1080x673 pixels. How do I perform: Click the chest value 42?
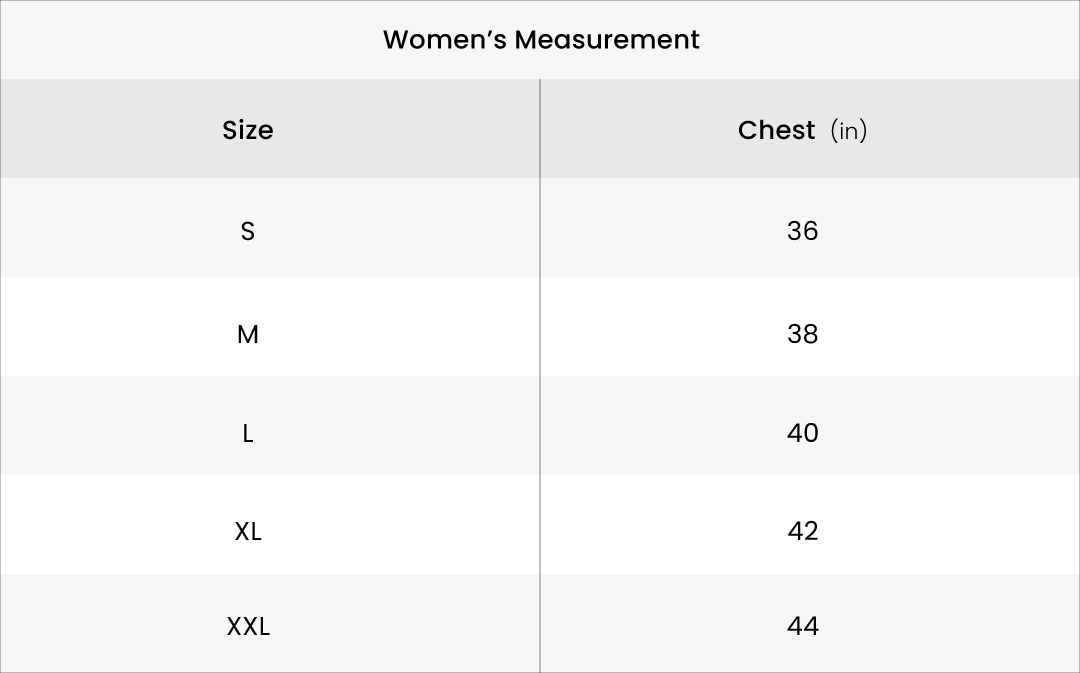(x=802, y=532)
